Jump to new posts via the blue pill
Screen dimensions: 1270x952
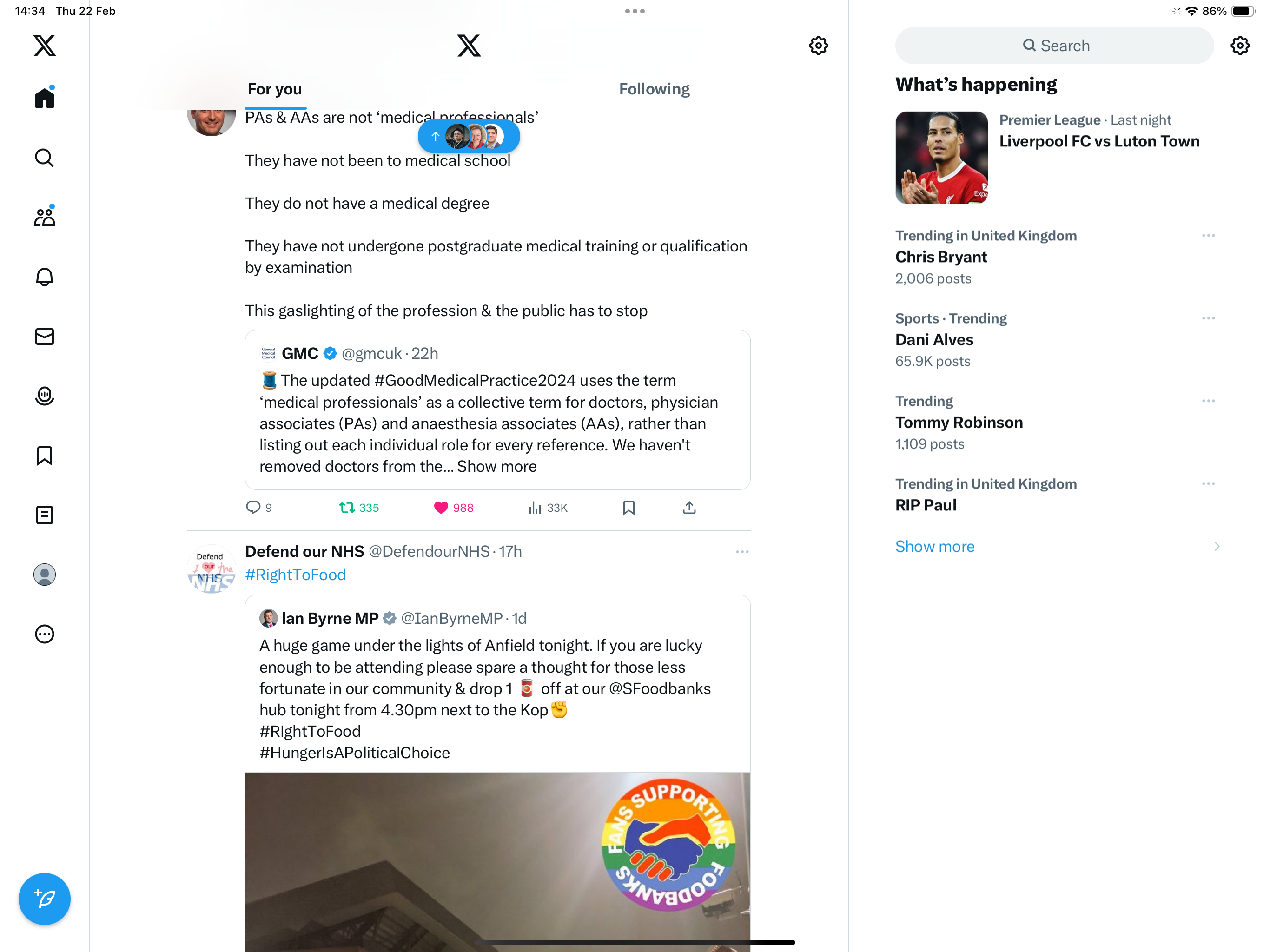pyautogui.click(x=469, y=136)
